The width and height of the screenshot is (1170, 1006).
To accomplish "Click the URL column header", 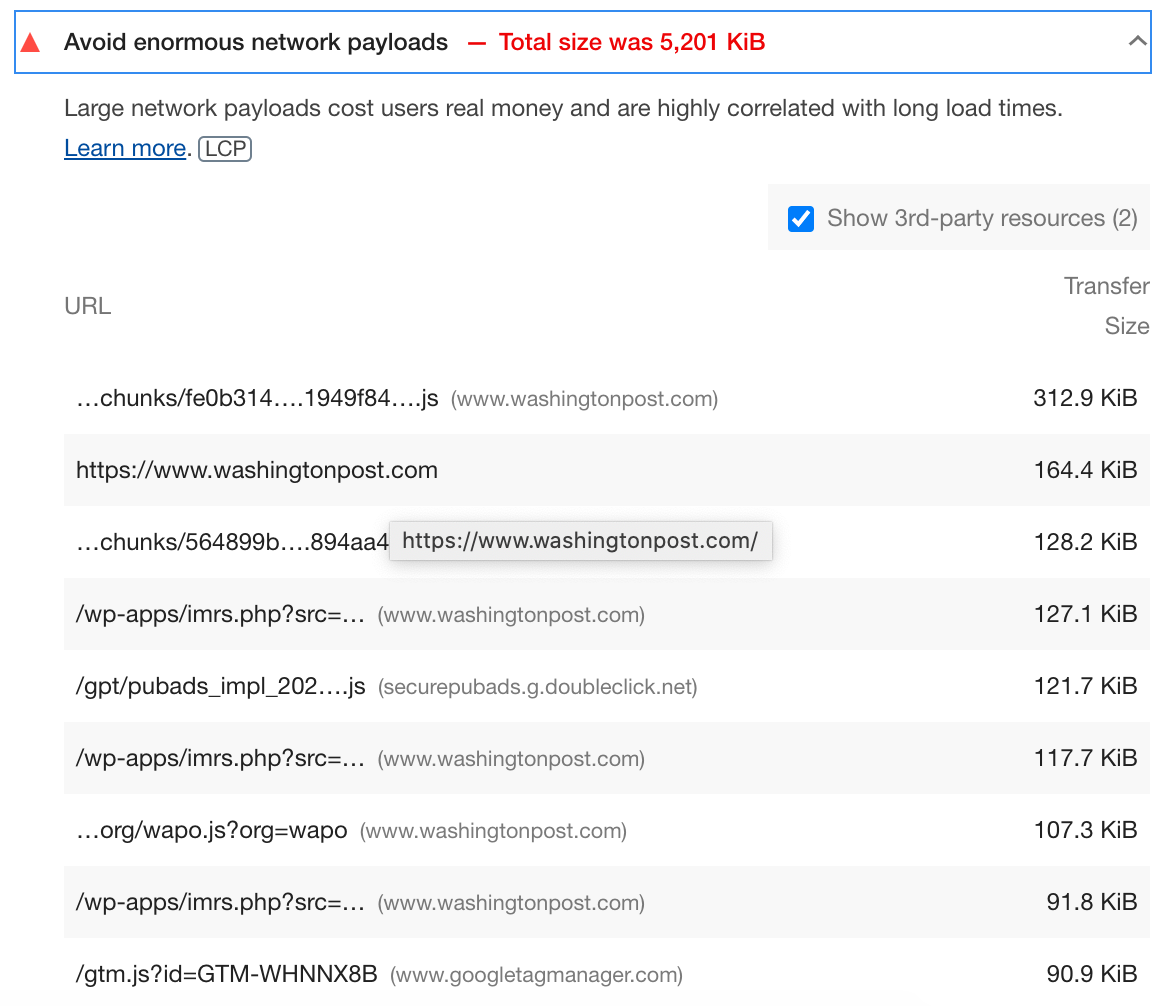I will (x=88, y=306).
